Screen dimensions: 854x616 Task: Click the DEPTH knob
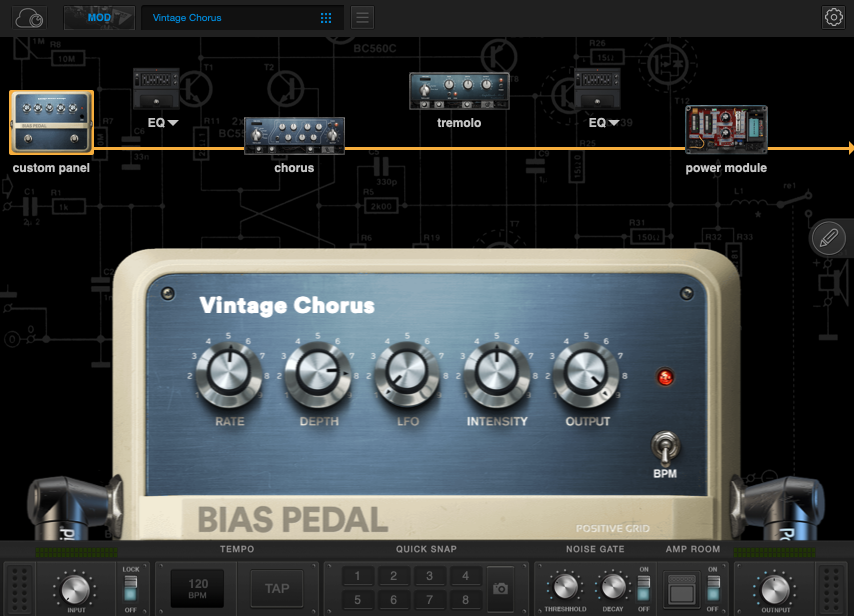pos(318,373)
